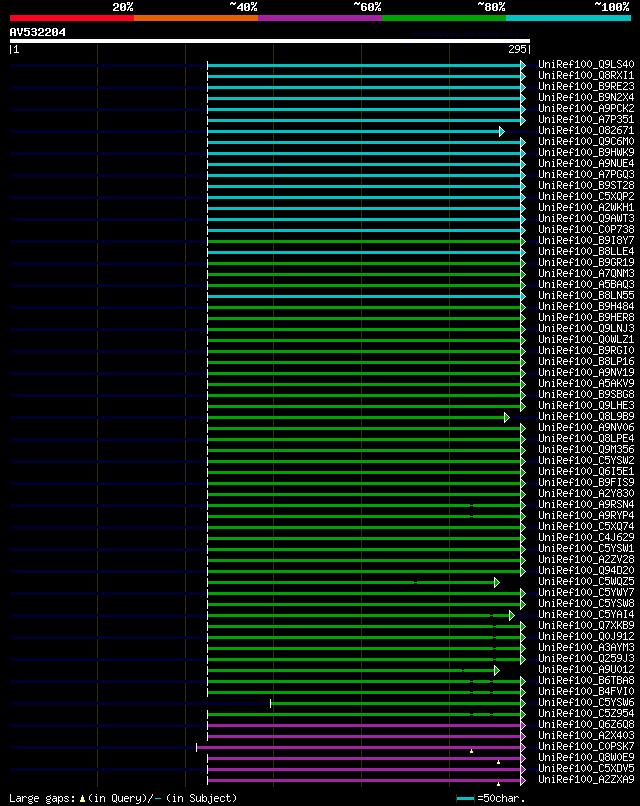The width and height of the screenshot is (640, 806).
Task: Select the UniRef100_Q9LNJ3 hit label
Action: (x=586, y=329)
